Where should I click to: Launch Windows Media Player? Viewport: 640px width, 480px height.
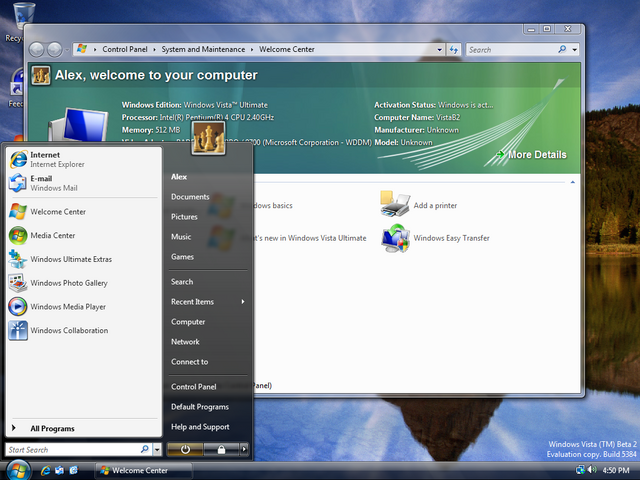(84, 307)
